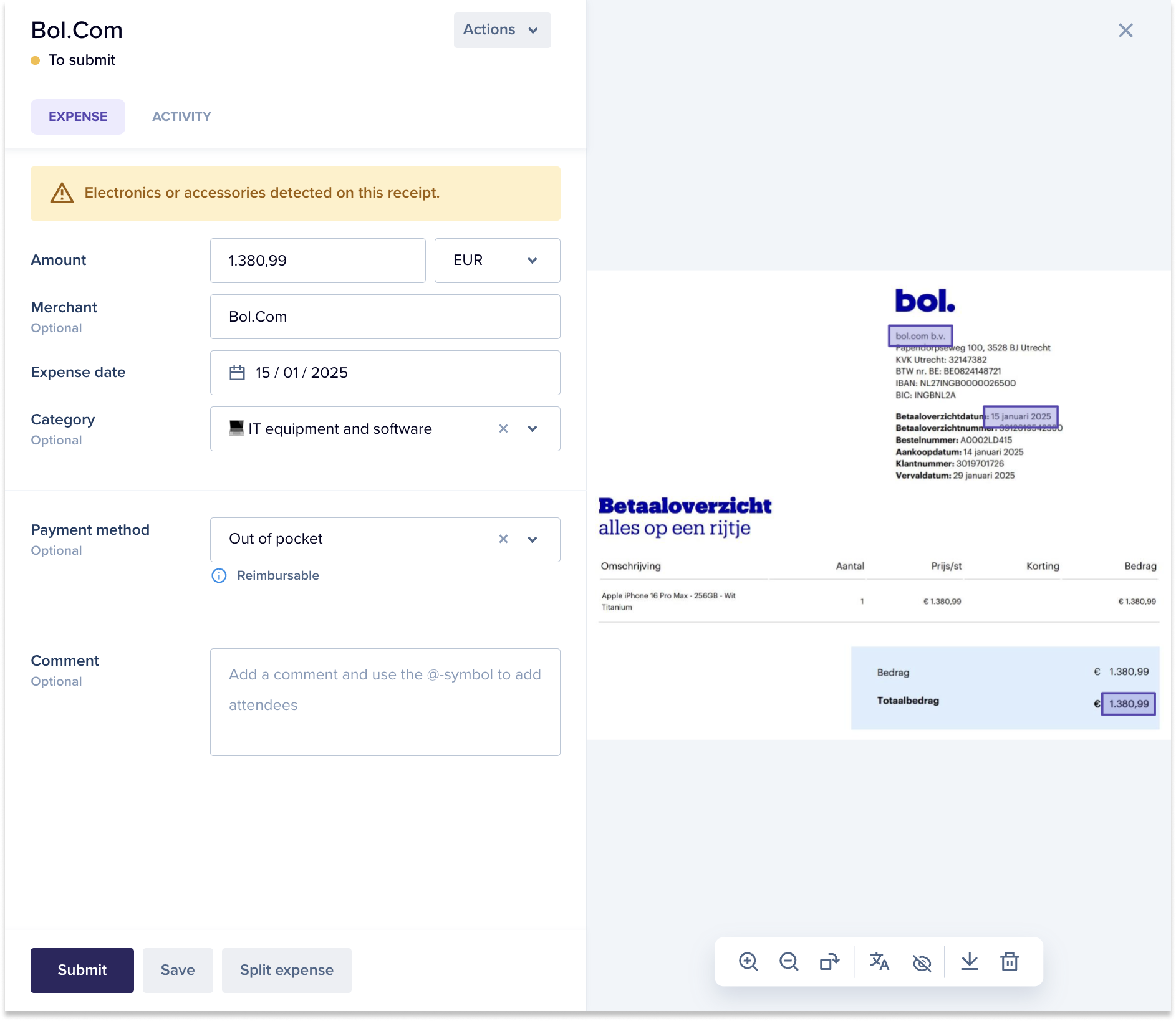Rotate the receipt image
This screenshot has width=1176, height=1021.
point(829,962)
